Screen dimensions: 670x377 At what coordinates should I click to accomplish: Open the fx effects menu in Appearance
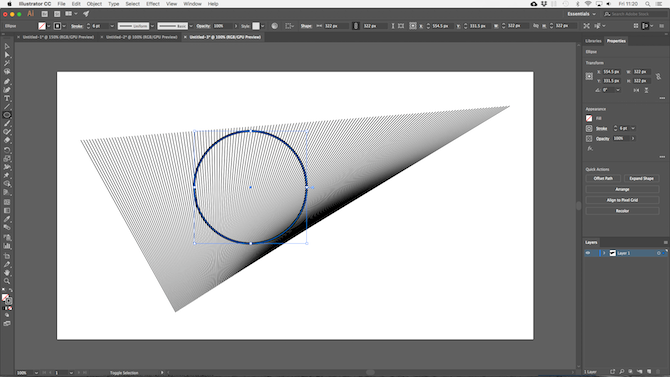tap(590, 149)
